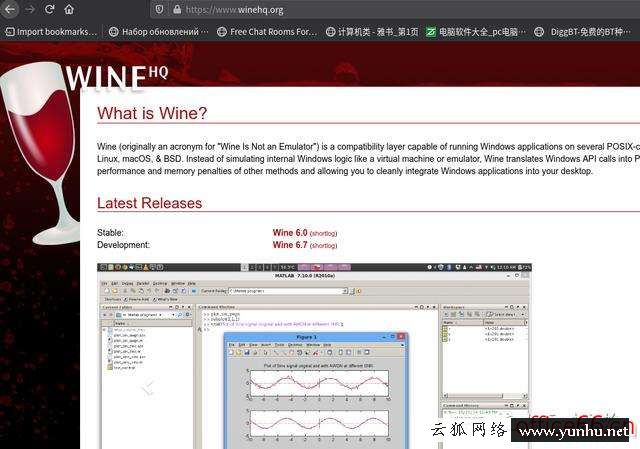The width and height of the screenshot is (640, 449).
Task: Click the What is Wine? heading
Action: pos(152,113)
